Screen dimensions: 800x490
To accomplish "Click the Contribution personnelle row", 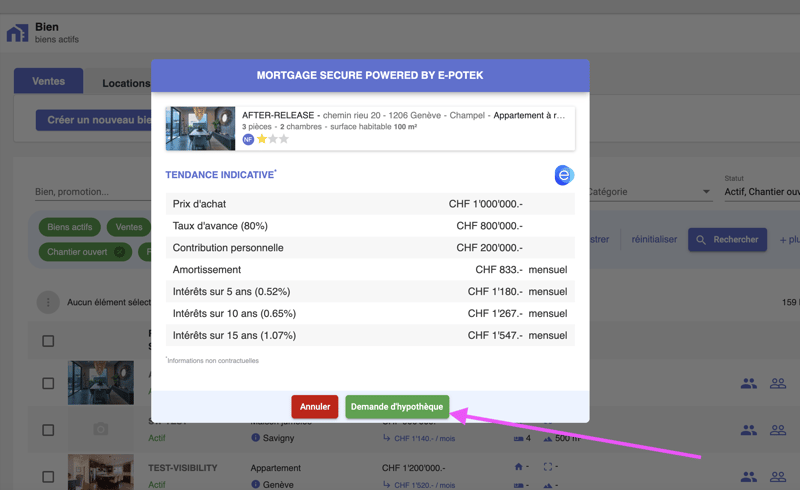I will click(x=370, y=248).
